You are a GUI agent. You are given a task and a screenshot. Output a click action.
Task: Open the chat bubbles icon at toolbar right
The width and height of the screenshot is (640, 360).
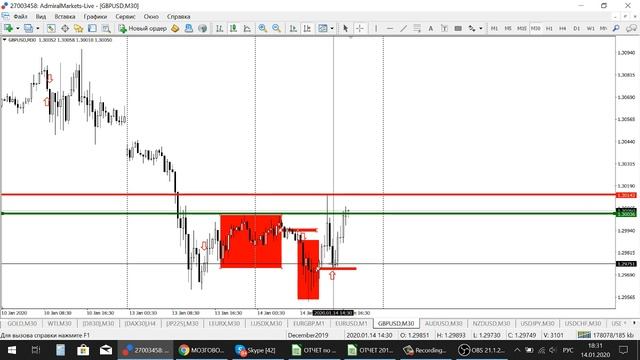click(631, 28)
